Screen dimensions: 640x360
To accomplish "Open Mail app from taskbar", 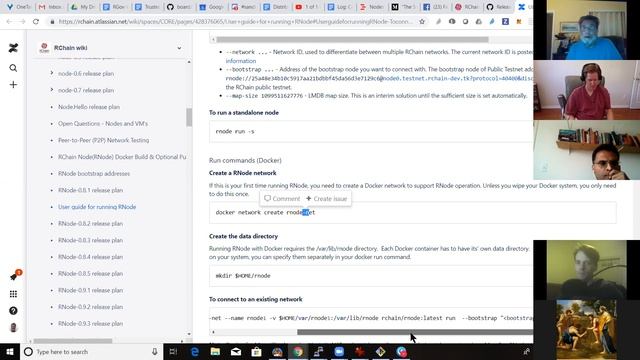I will [x=236, y=352].
